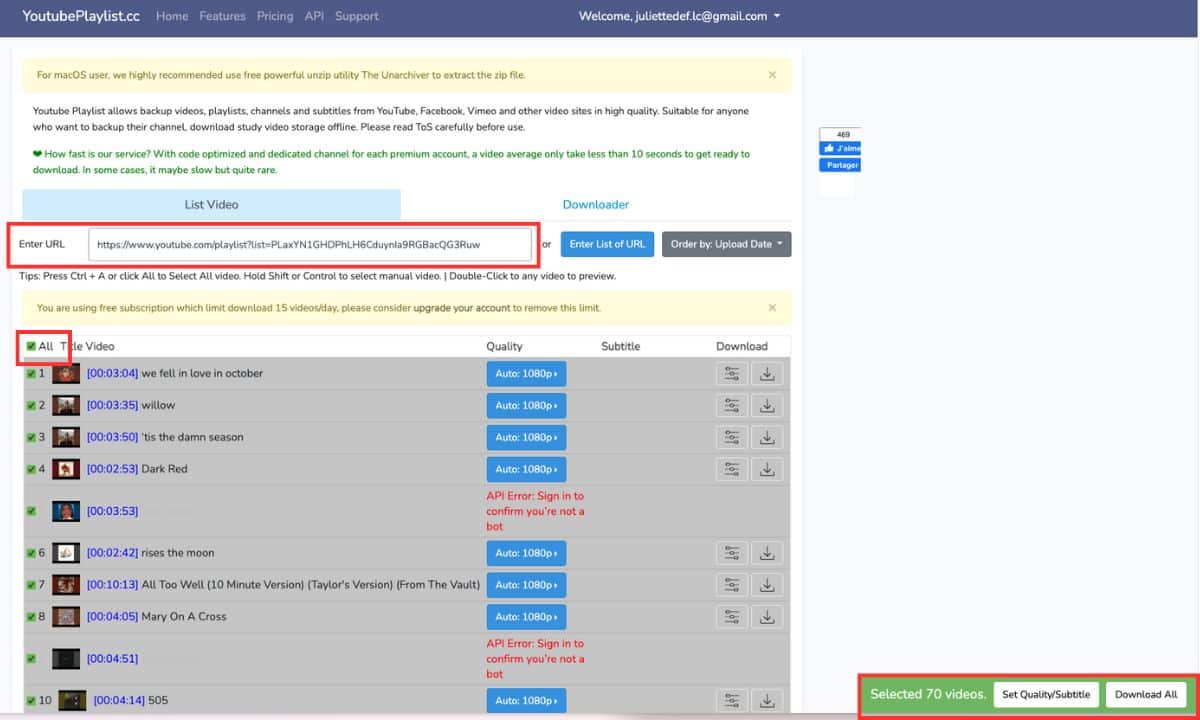The height and width of the screenshot is (720, 1200).
Task: Dismiss the macOS Unarchiver notice
Action: 772,75
